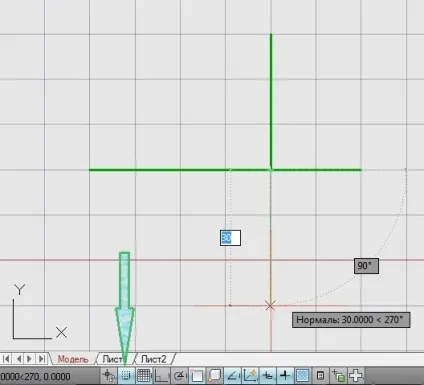Image resolution: width=424 pixels, height=385 pixels.
Task: Toggle Grid Display status bar button
Action: [144, 376]
